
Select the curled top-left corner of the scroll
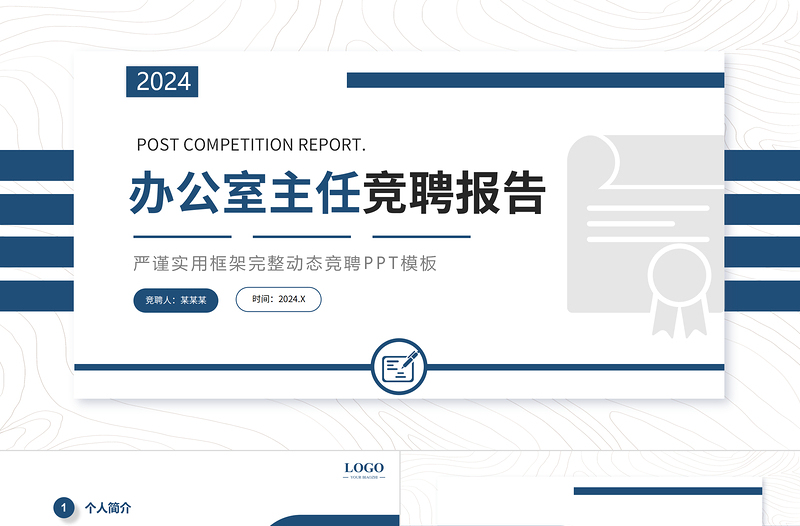click(587, 153)
